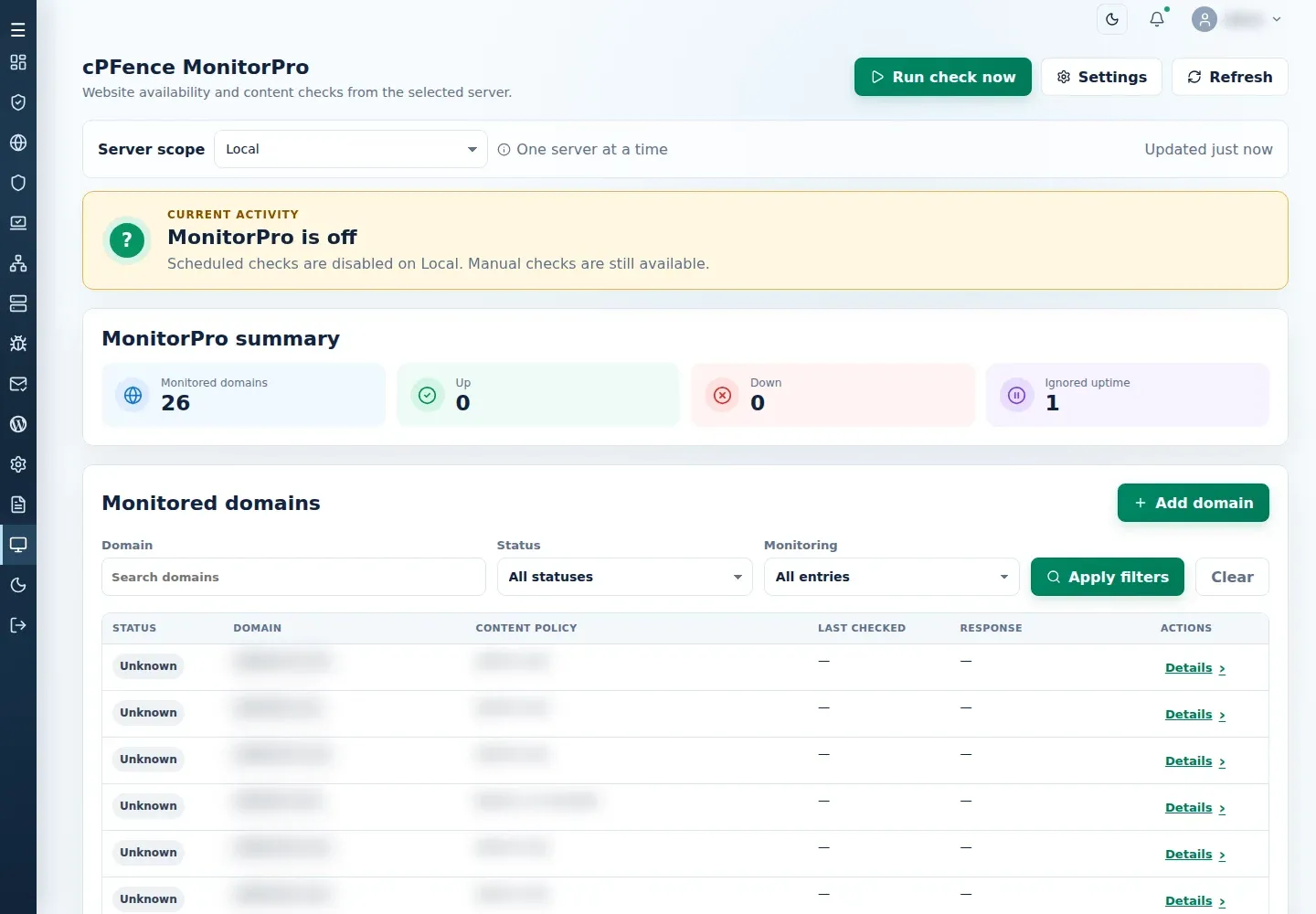Open the globe icon in the sidebar

click(x=18, y=143)
